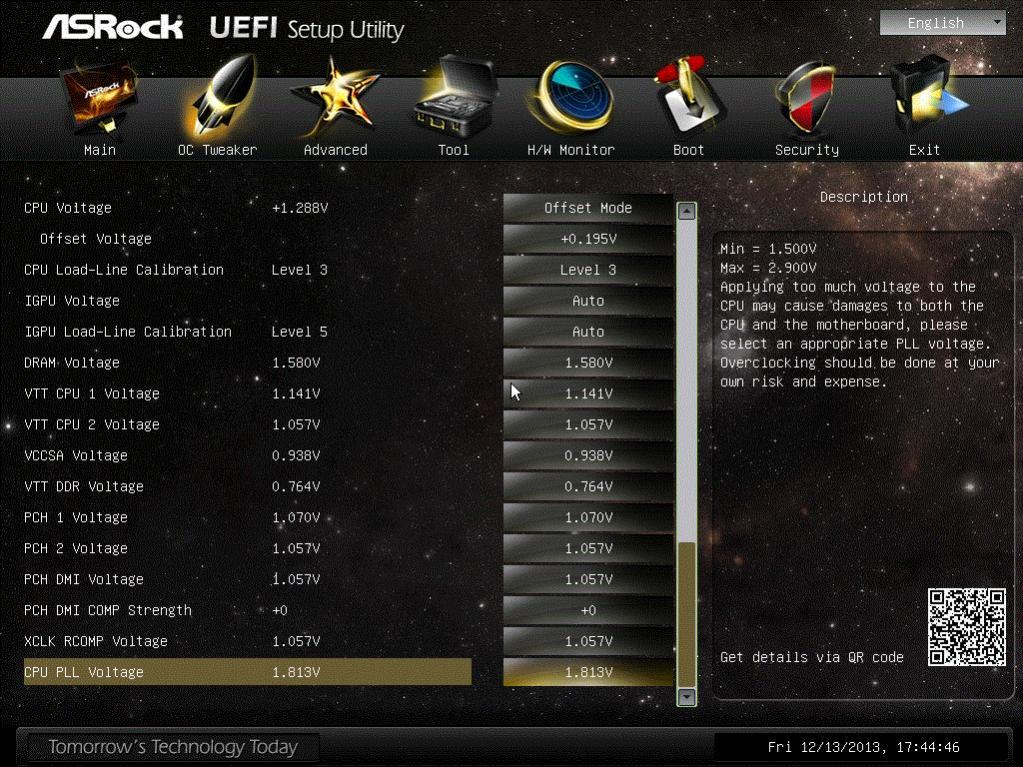Select the OC Tweaker rocket icon
Image resolution: width=1023 pixels, height=767 pixels.
[x=219, y=97]
